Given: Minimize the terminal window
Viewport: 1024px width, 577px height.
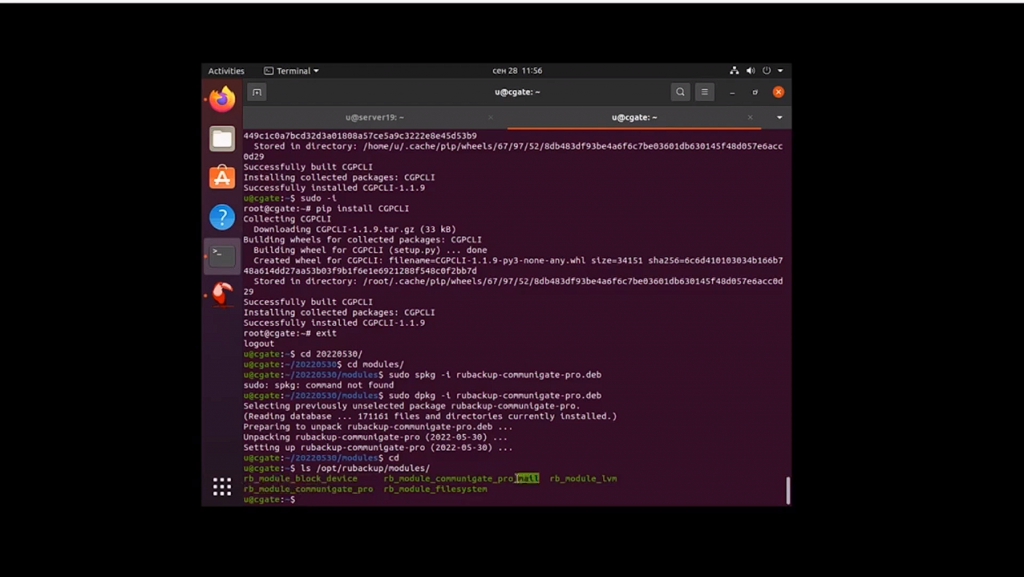Looking at the screenshot, I should [732, 92].
